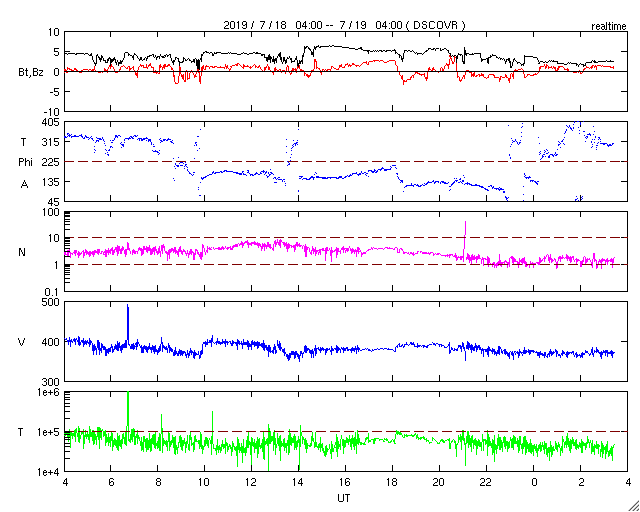This screenshot has width=640, height=512.
Task: Select the "Bt,Bz" axis label
Action: pos(30,72)
